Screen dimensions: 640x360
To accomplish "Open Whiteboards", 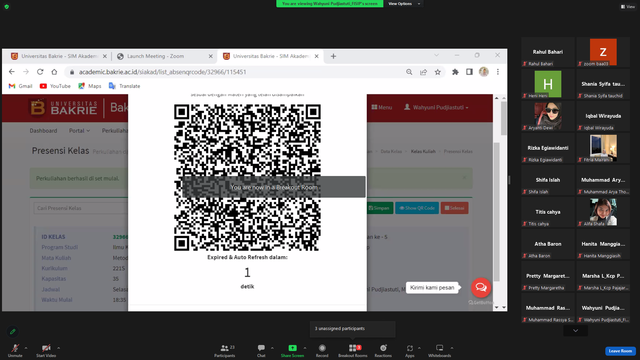I will pyautogui.click(x=440, y=350).
